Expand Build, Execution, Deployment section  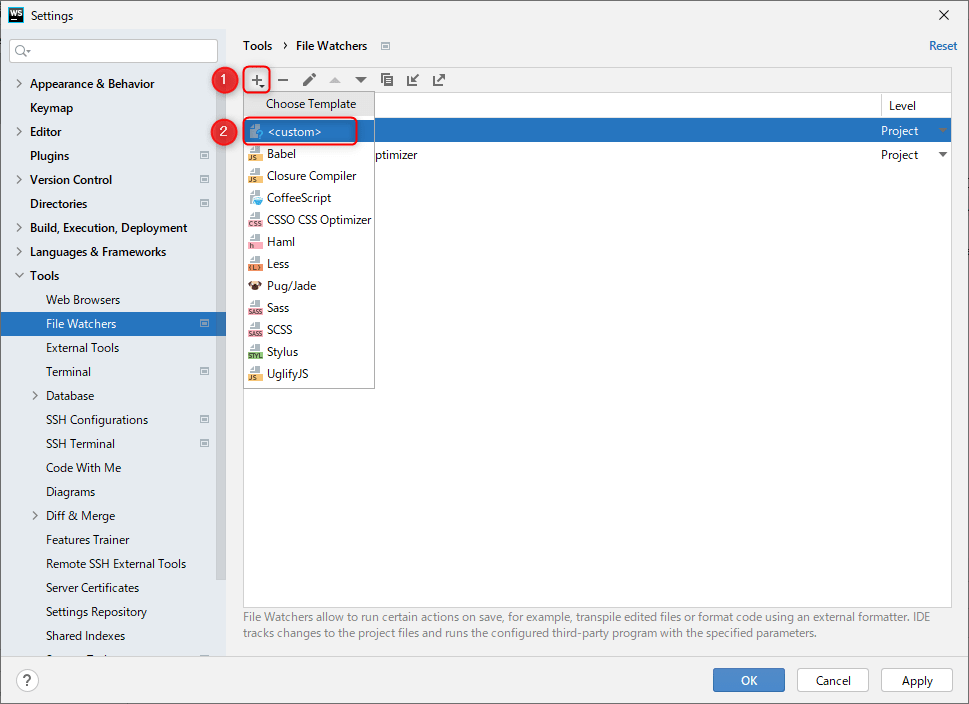[19, 227]
